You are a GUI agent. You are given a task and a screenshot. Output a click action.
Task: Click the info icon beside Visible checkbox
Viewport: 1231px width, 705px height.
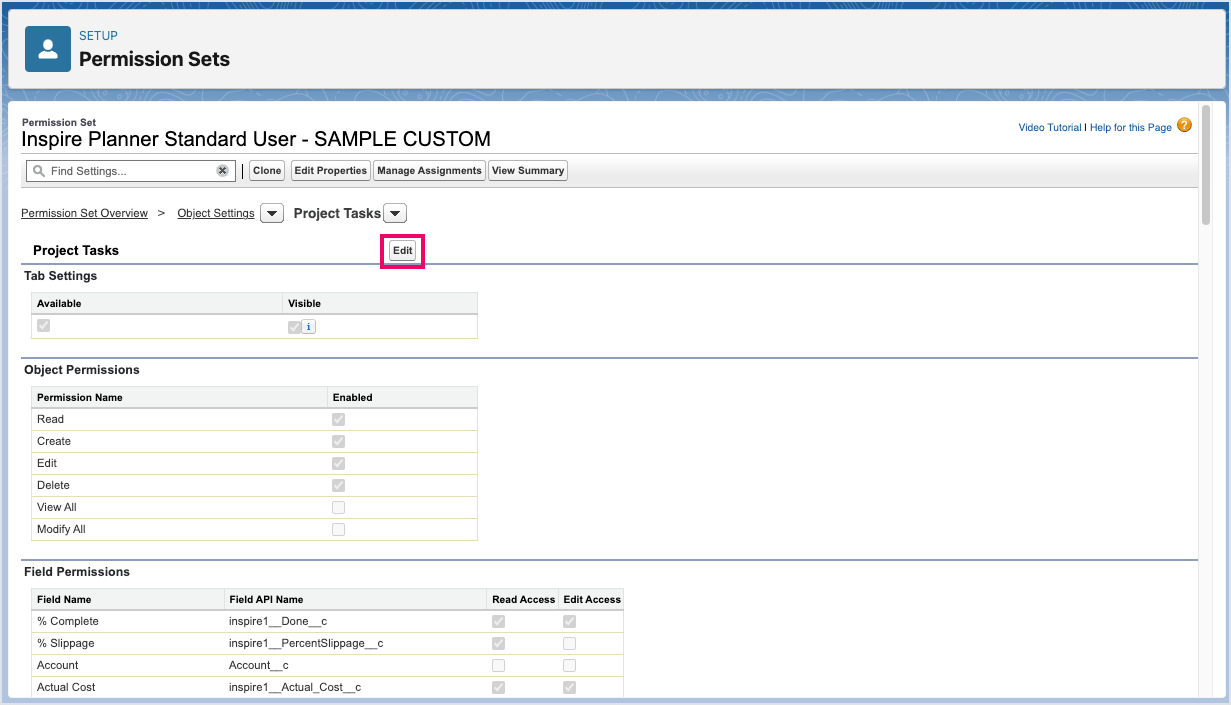tap(309, 326)
